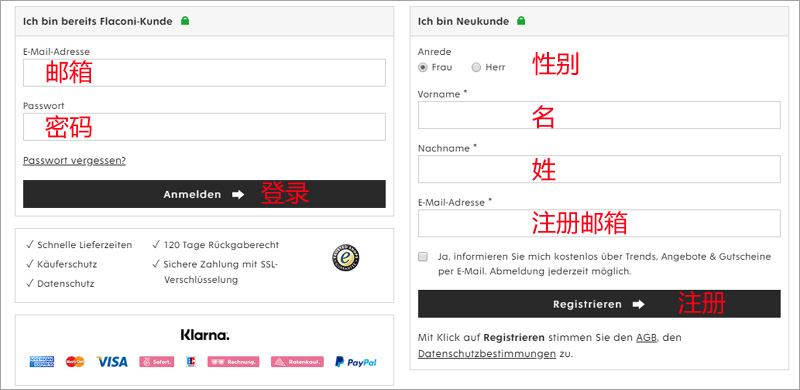Screen dimensions: 800x390
Task: Click the Anrede label
Action: pos(435,52)
